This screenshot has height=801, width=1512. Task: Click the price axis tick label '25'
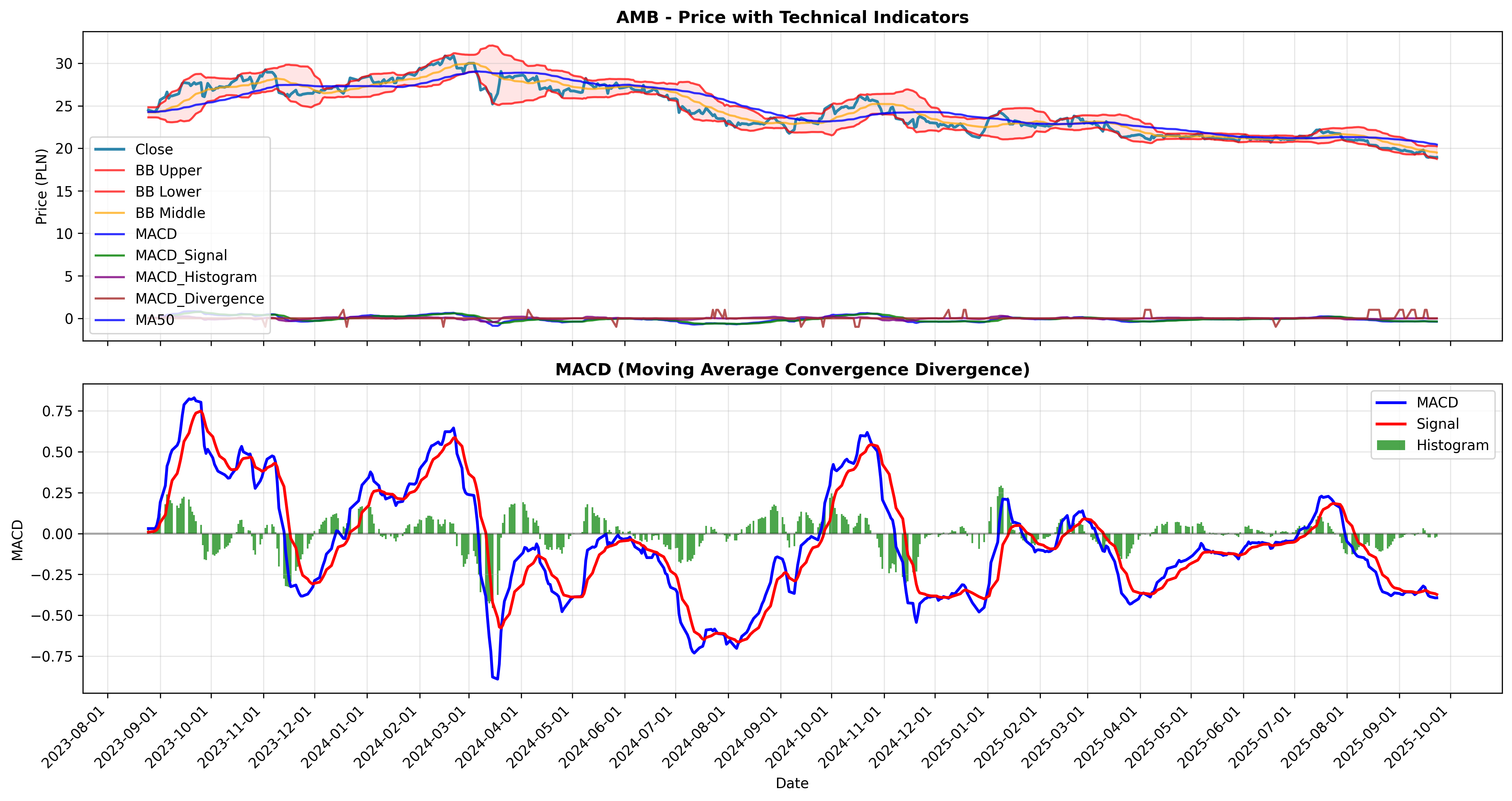pyautogui.click(x=64, y=106)
